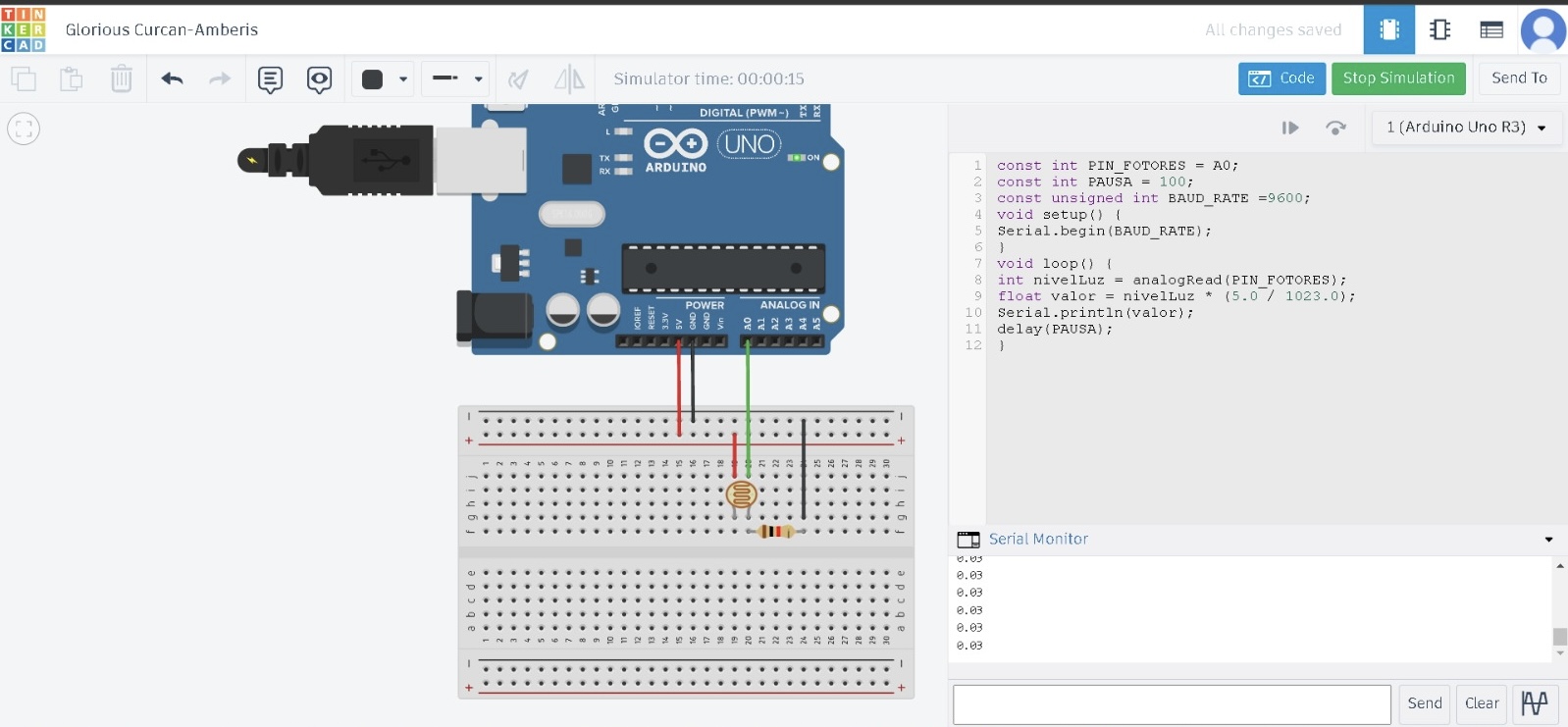Click the Clear serial monitor button

[x=1481, y=702]
